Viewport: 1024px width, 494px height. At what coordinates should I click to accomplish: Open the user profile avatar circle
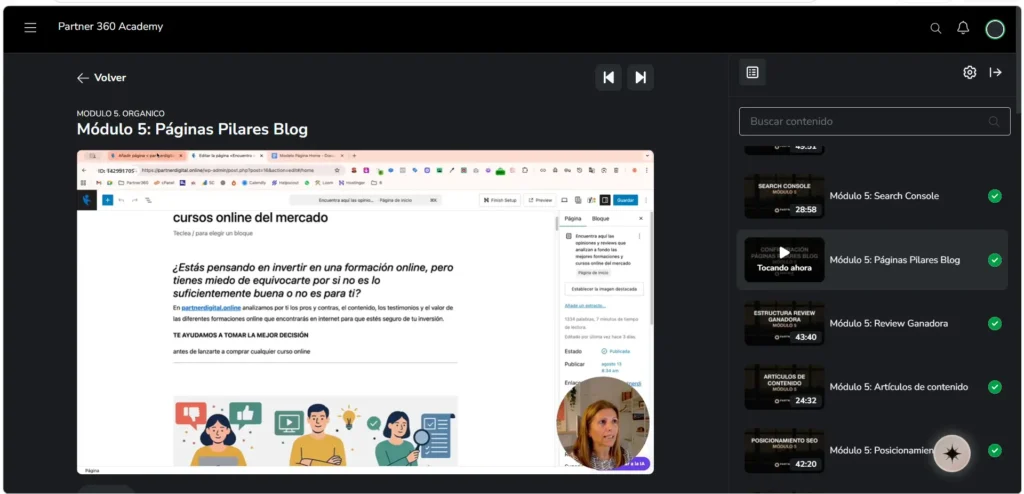click(995, 29)
